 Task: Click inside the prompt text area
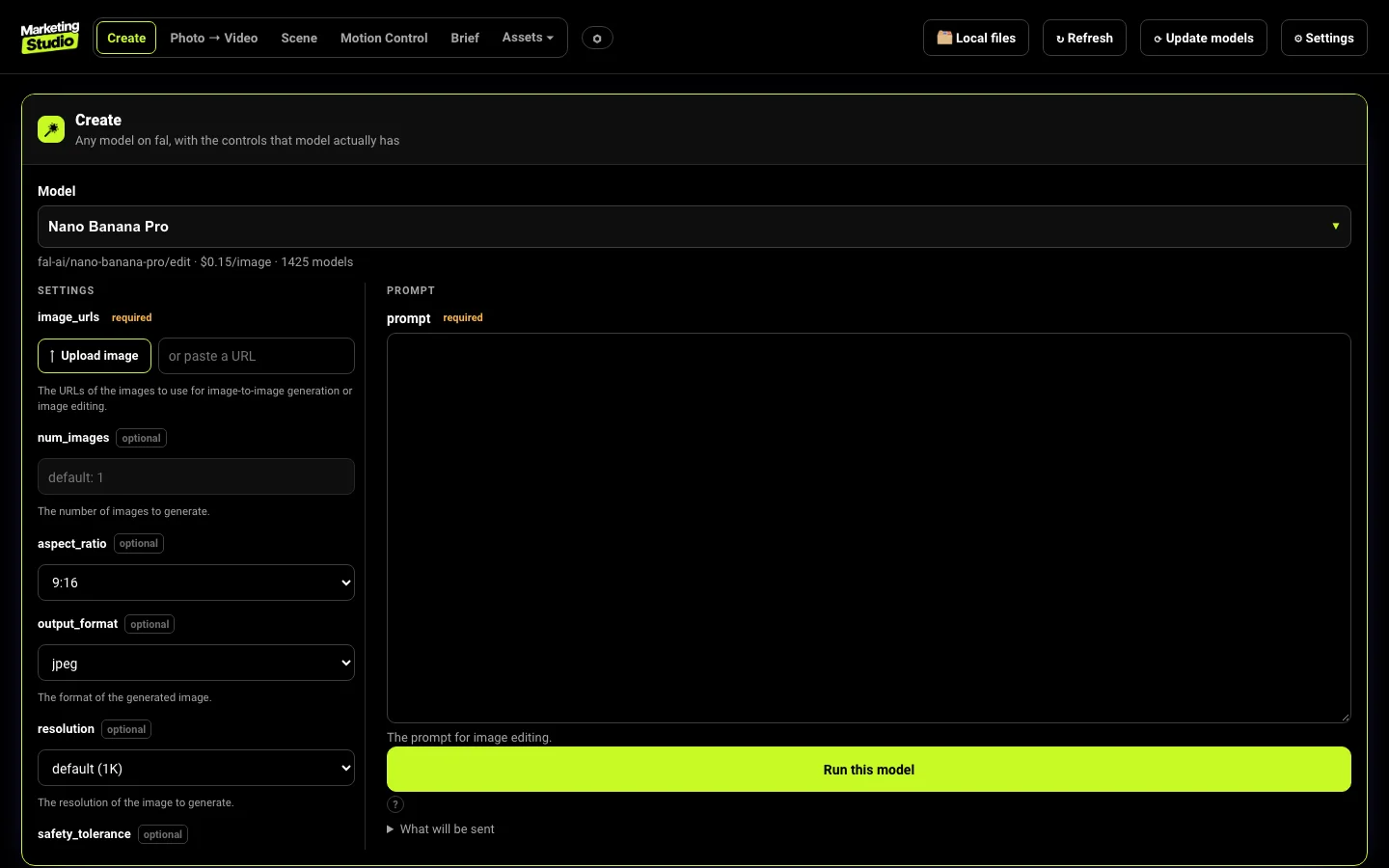tap(869, 528)
